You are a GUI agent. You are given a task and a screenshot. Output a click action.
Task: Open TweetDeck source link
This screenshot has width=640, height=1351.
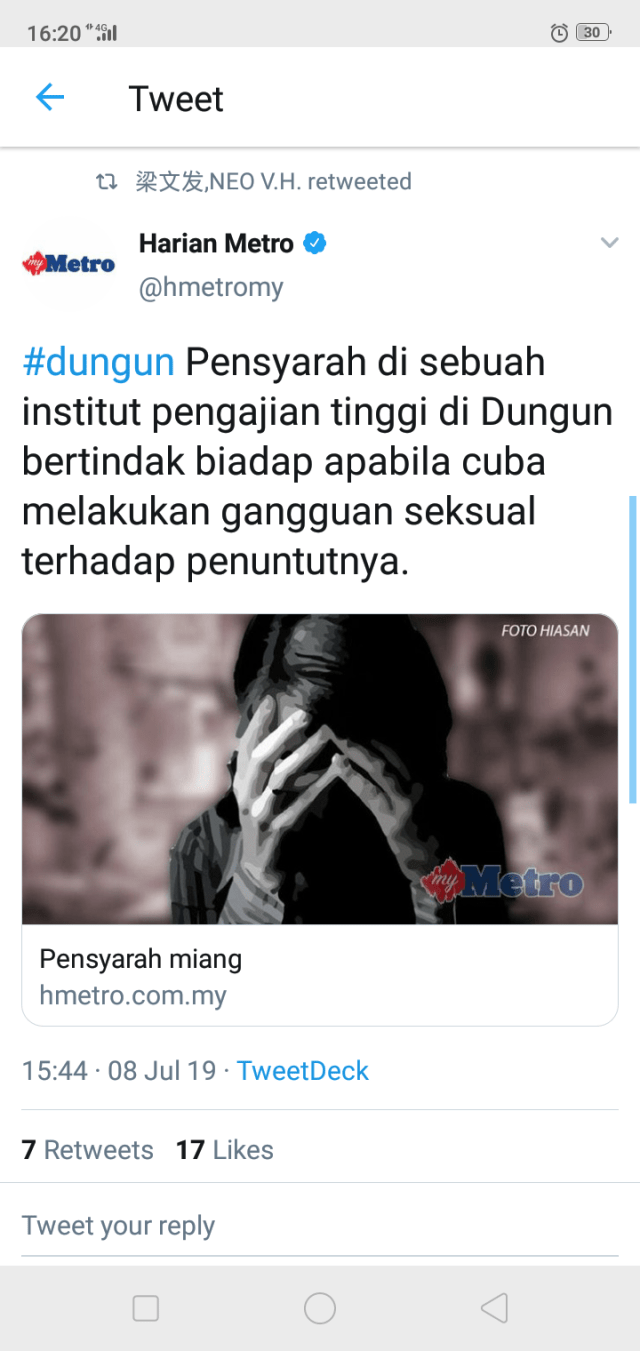click(303, 1071)
